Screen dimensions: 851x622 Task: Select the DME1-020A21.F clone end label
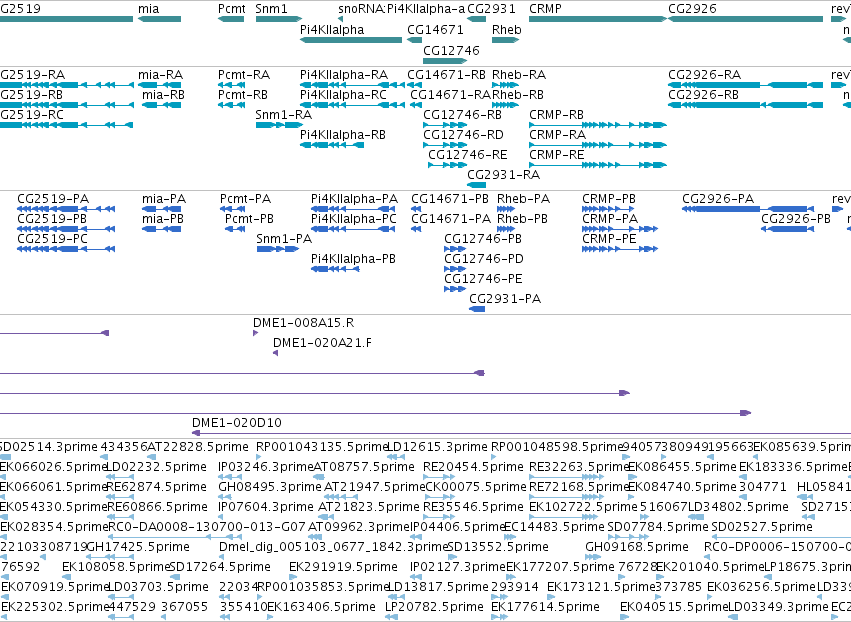click(322, 343)
